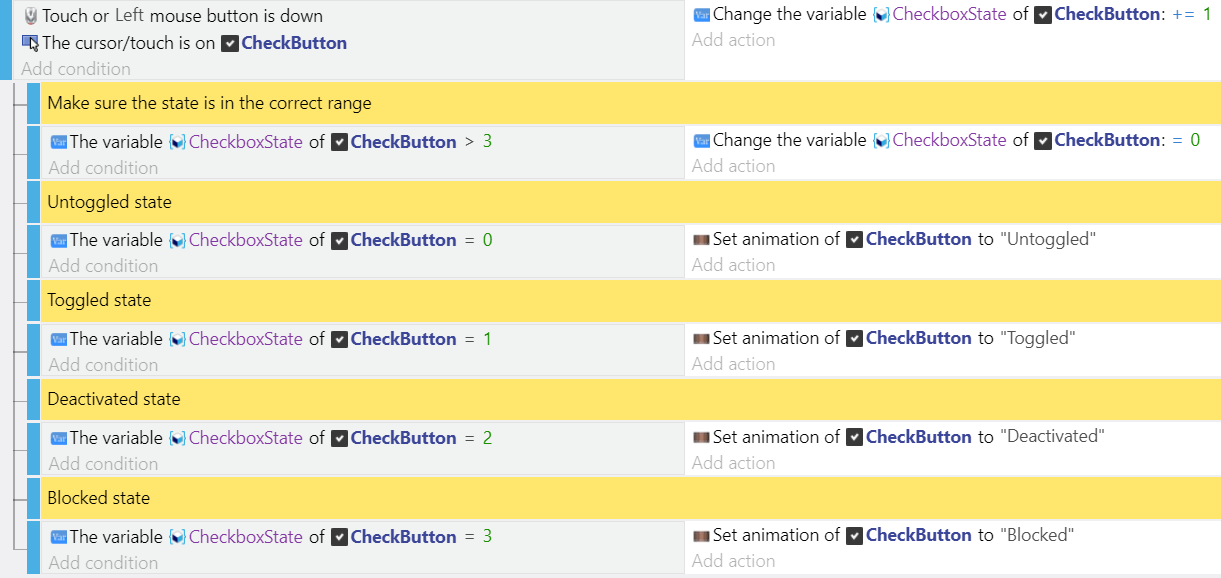Click the value 0 in the "= 0" reset action
The width and height of the screenshot is (1221, 578).
pyautogui.click(x=1194, y=141)
